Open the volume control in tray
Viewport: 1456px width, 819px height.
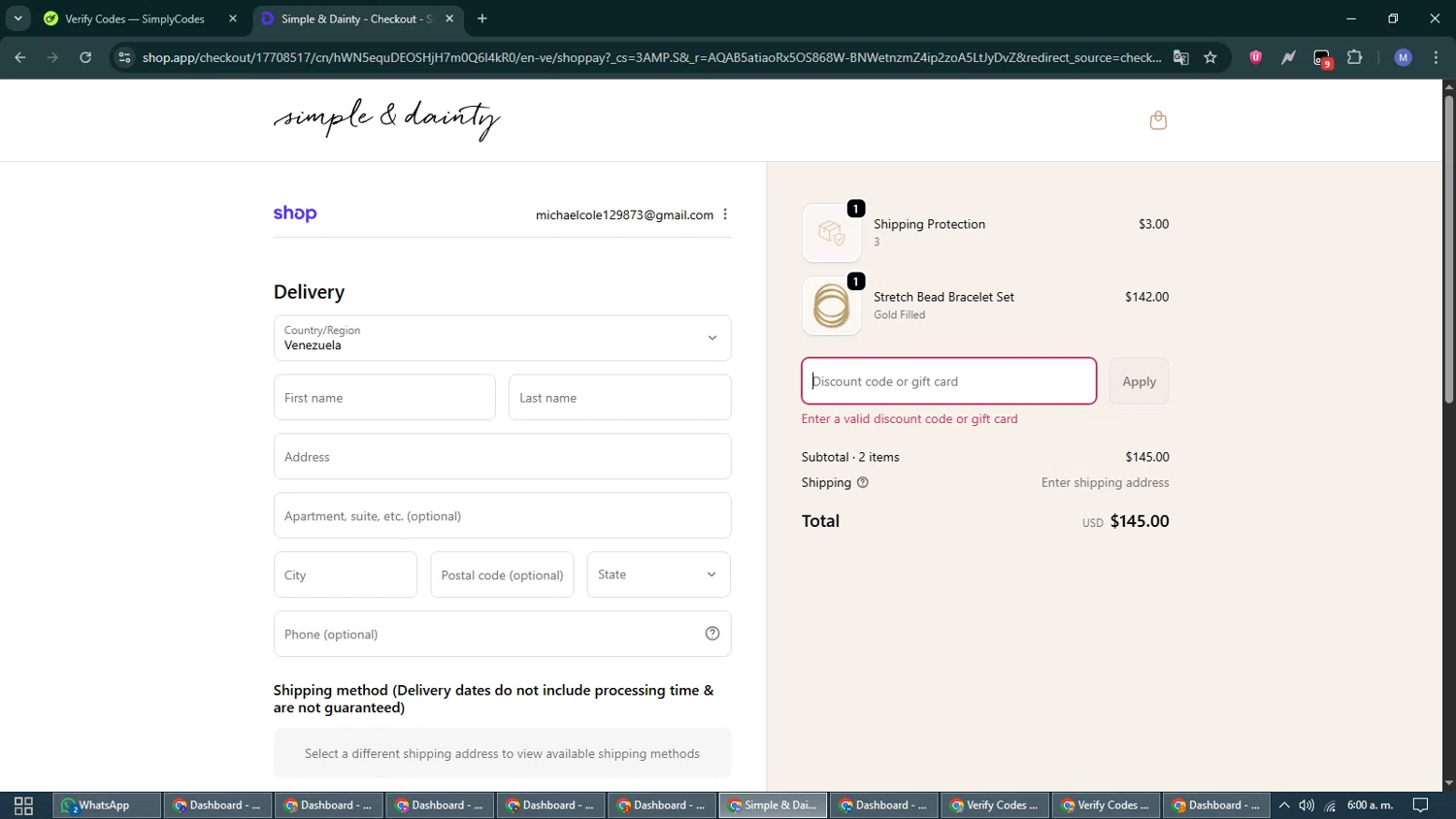pyautogui.click(x=1307, y=805)
